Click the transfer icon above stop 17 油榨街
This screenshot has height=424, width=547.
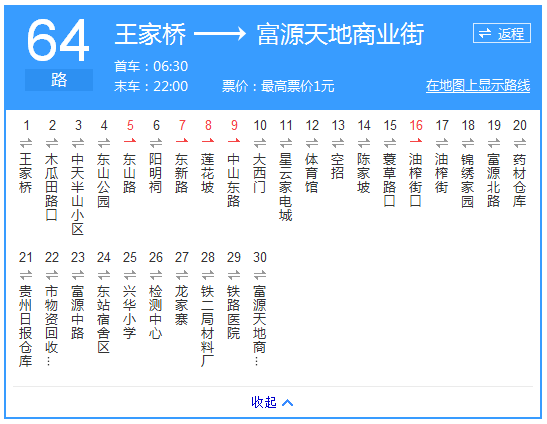(x=442, y=143)
